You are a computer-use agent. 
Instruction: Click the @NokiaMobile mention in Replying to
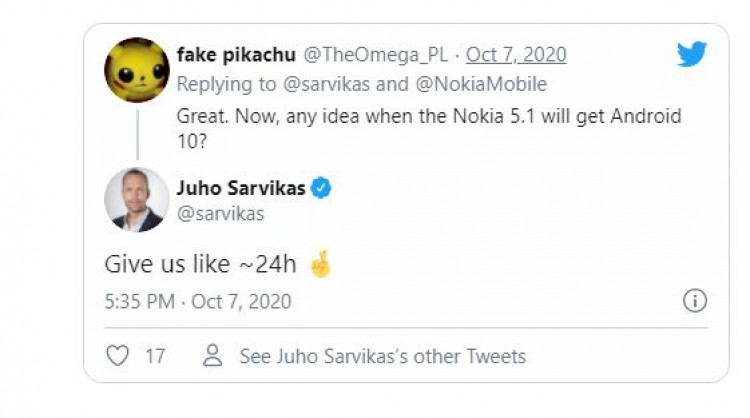481,84
